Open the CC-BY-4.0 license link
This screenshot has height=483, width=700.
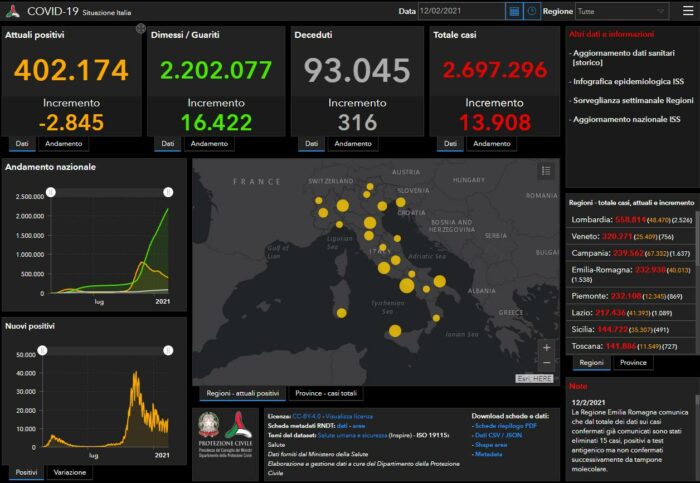(x=307, y=416)
